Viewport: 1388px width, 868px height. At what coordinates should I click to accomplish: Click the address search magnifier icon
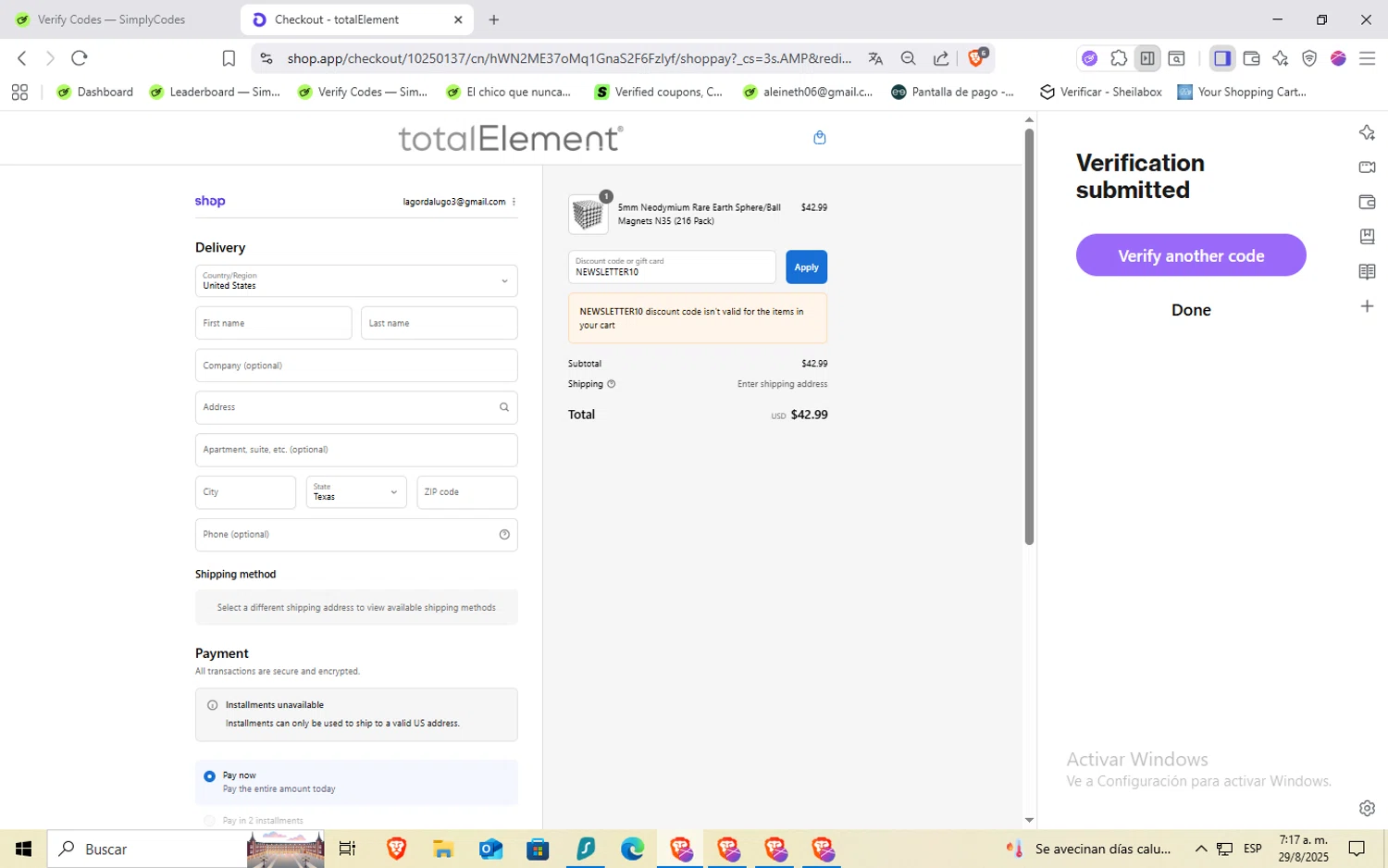(504, 407)
